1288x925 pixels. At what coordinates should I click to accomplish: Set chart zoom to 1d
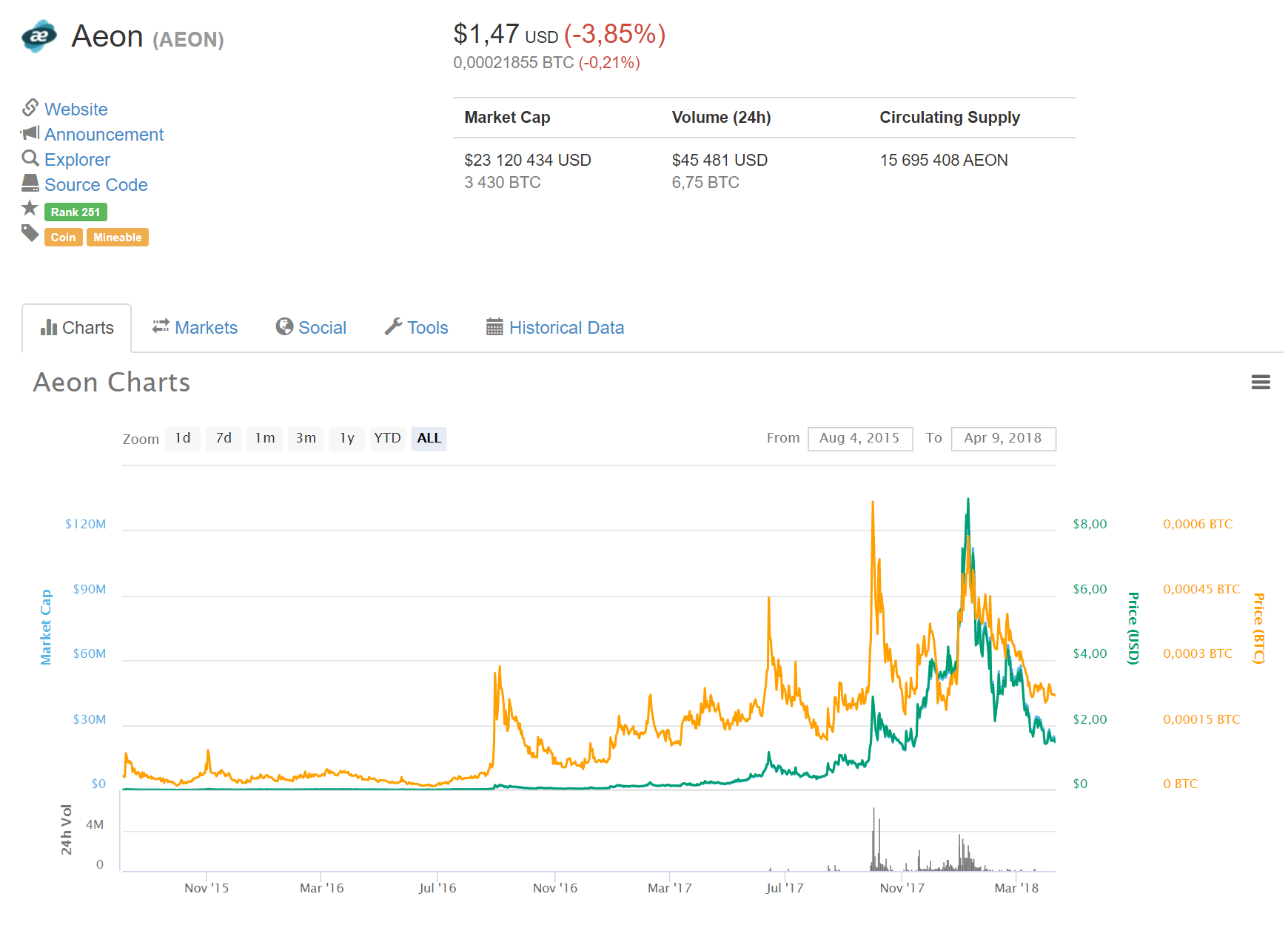click(x=183, y=438)
